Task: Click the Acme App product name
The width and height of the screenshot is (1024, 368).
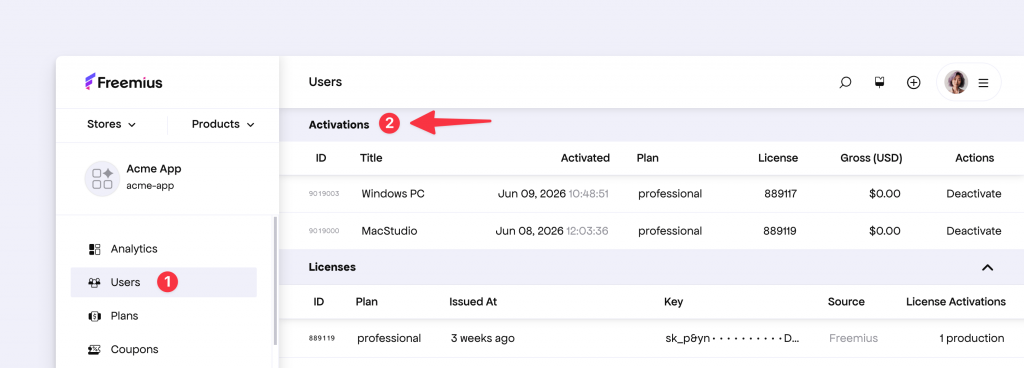Action: [x=153, y=169]
